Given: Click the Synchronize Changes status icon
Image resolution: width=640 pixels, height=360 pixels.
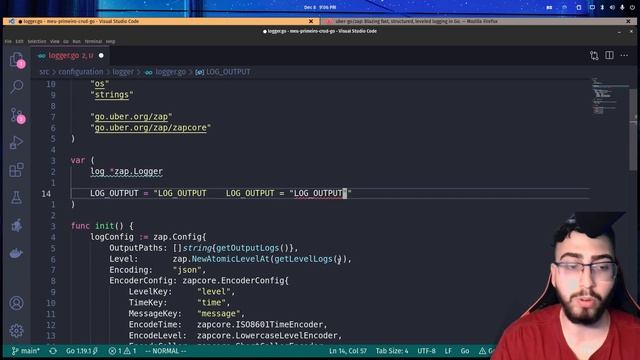Looking at the screenshot, I should pyautogui.click(x=53, y=351).
